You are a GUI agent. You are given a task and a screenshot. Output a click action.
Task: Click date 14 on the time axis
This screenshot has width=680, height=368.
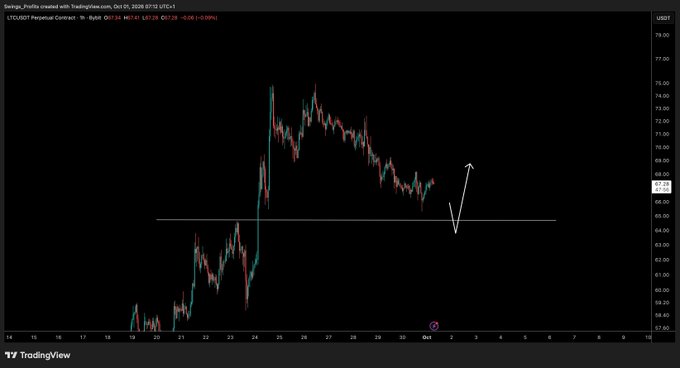coord(9,337)
